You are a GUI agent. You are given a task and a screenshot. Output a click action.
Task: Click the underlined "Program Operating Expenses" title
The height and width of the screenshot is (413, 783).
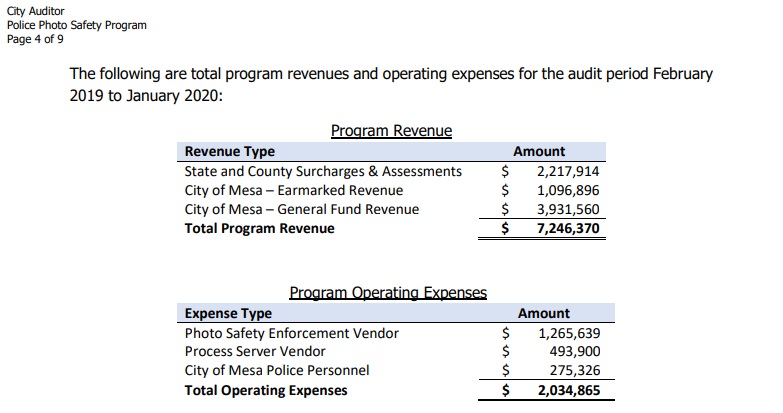[388, 293]
